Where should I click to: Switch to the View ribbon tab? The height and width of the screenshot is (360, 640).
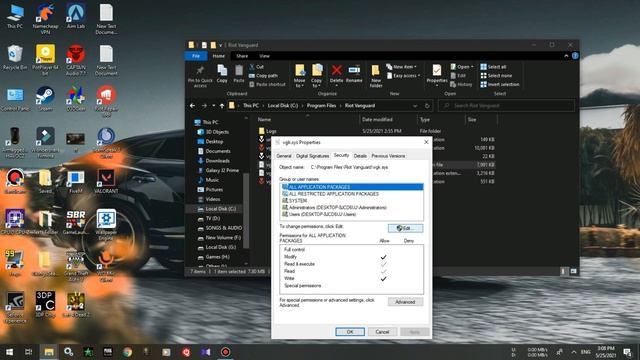264,56
